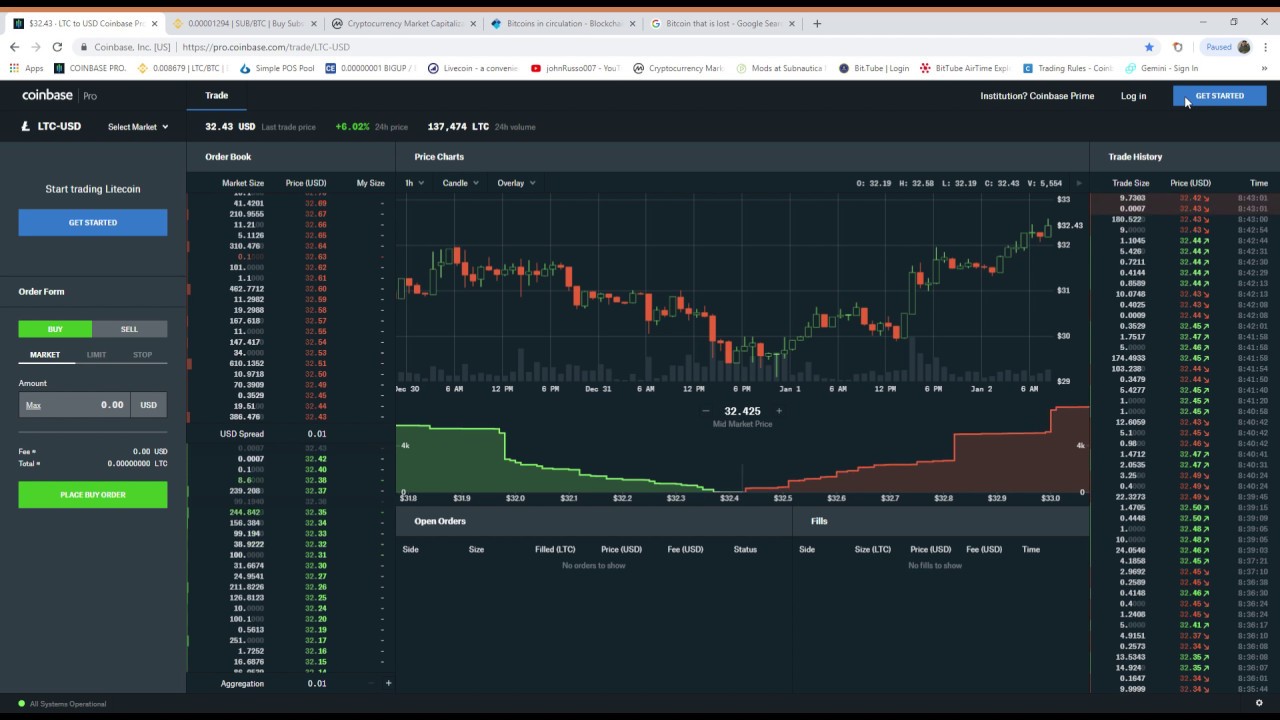Zoom out depth chart with minus icon
This screenshot has width=1280, height=720.
pyautogui.click(x=705, y=411)
